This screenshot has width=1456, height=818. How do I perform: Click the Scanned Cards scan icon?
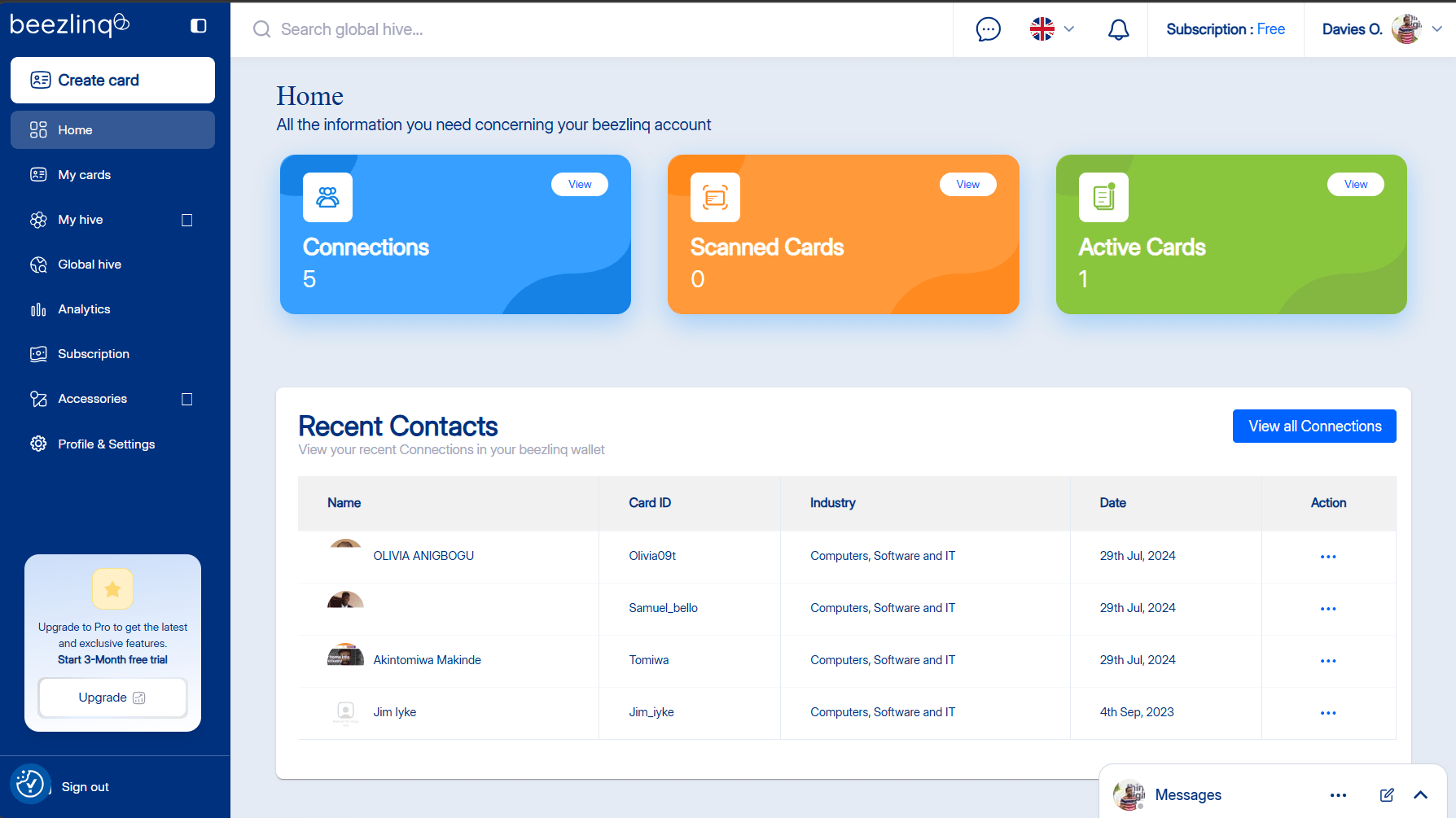[715, 197]
